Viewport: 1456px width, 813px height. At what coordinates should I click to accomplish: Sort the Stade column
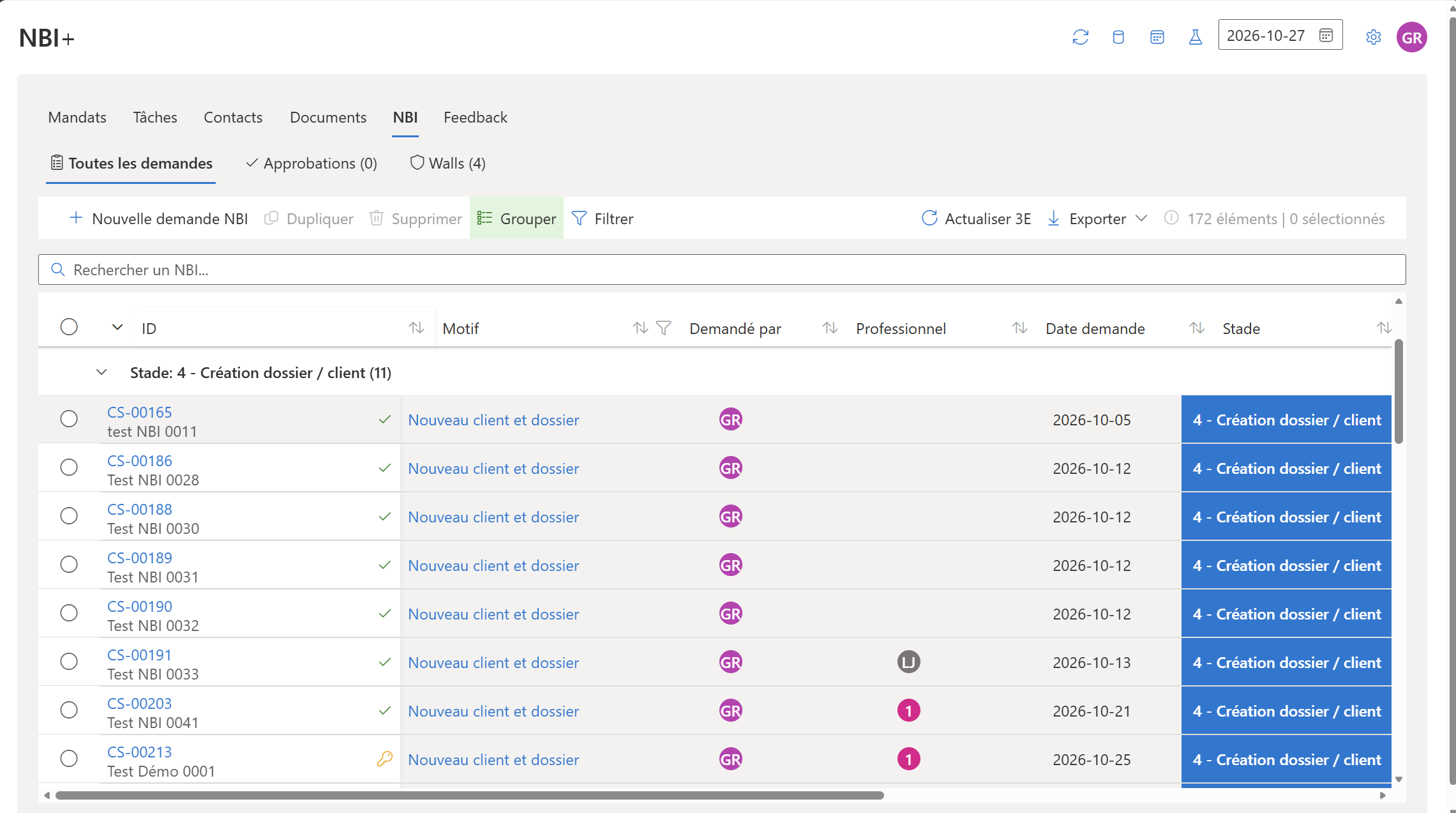click(x=1384, y=328)
